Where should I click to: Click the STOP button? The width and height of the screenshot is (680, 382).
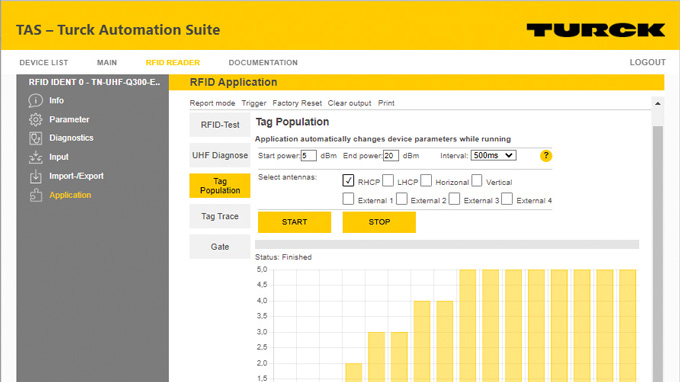379,222
